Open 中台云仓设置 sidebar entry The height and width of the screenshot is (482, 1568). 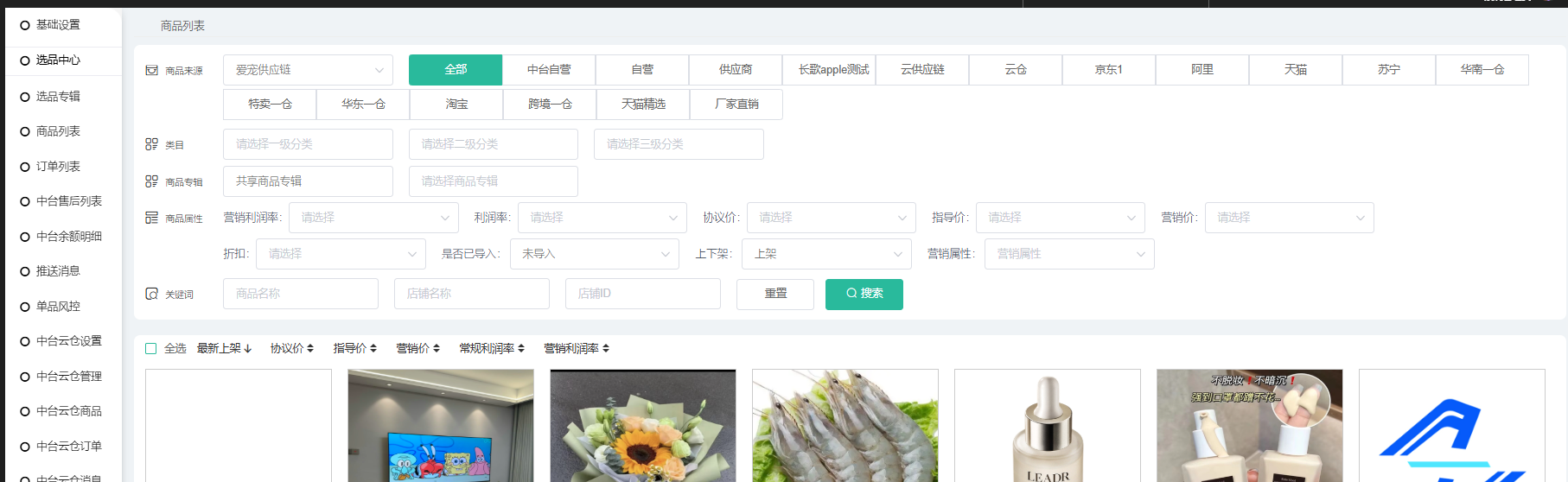(68, 341)
